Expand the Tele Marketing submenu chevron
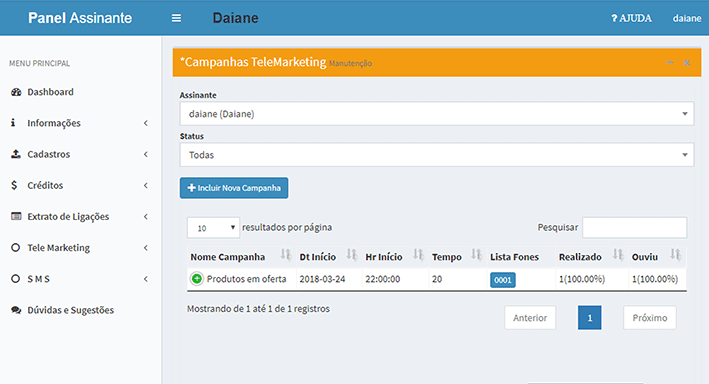 pyautogui.click(x=146, y=248)
